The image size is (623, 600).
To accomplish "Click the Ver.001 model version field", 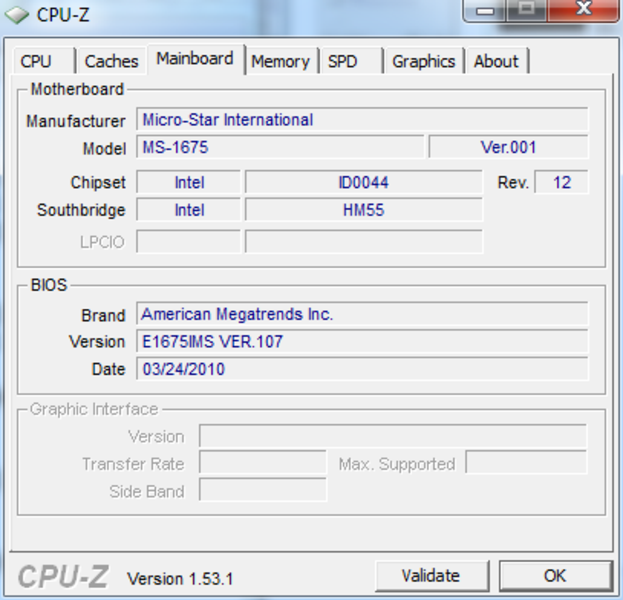I will point(508,147).
